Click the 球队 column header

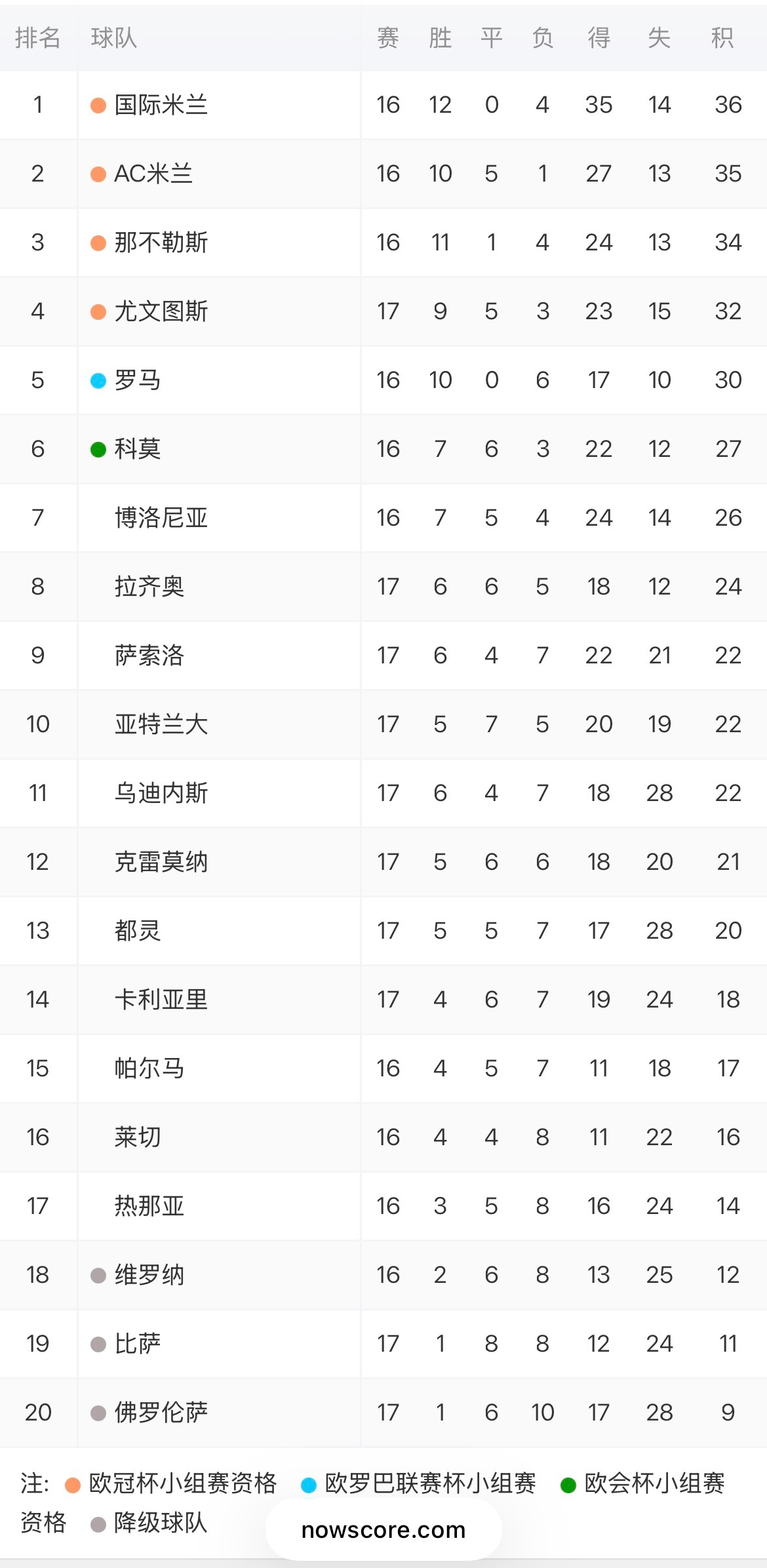pyautogui.click(x=114, y=38)
